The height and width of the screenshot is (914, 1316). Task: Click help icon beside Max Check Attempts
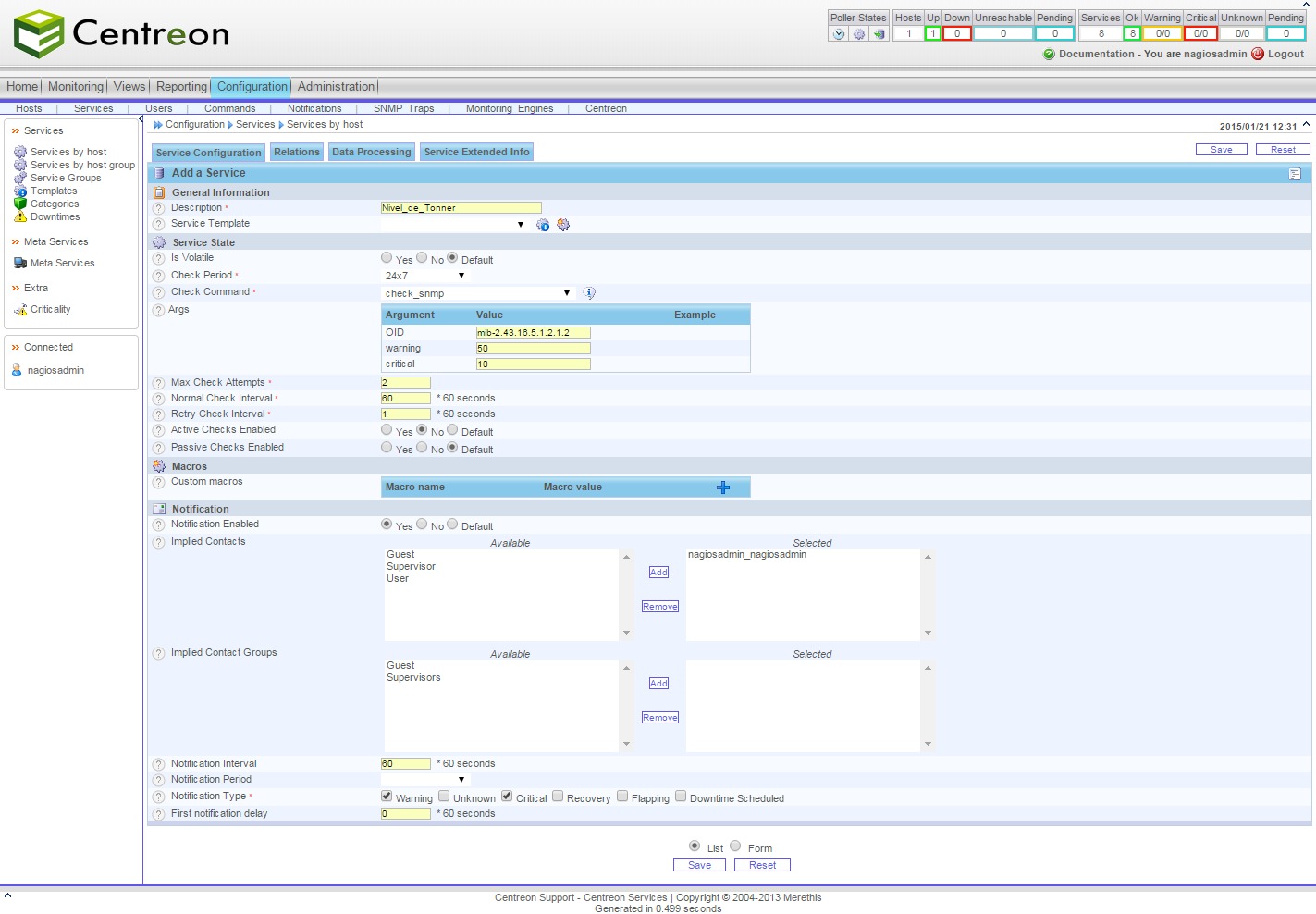click(x=158, y=383)
